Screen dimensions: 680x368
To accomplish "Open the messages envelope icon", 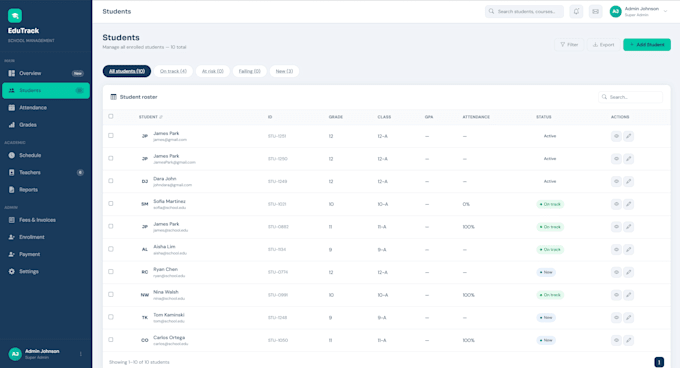I will 595,12.
